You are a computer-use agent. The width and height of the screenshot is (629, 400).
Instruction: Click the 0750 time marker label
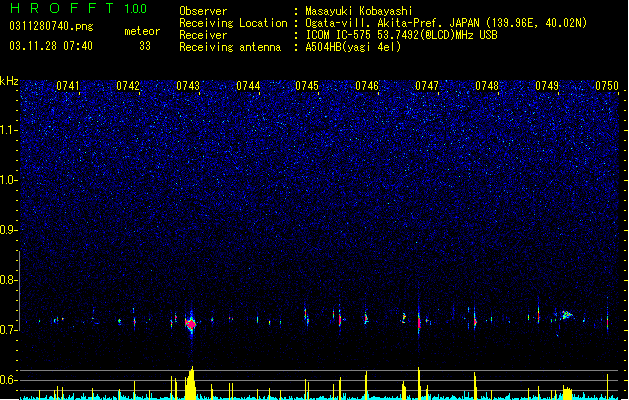tap(607, 86)
